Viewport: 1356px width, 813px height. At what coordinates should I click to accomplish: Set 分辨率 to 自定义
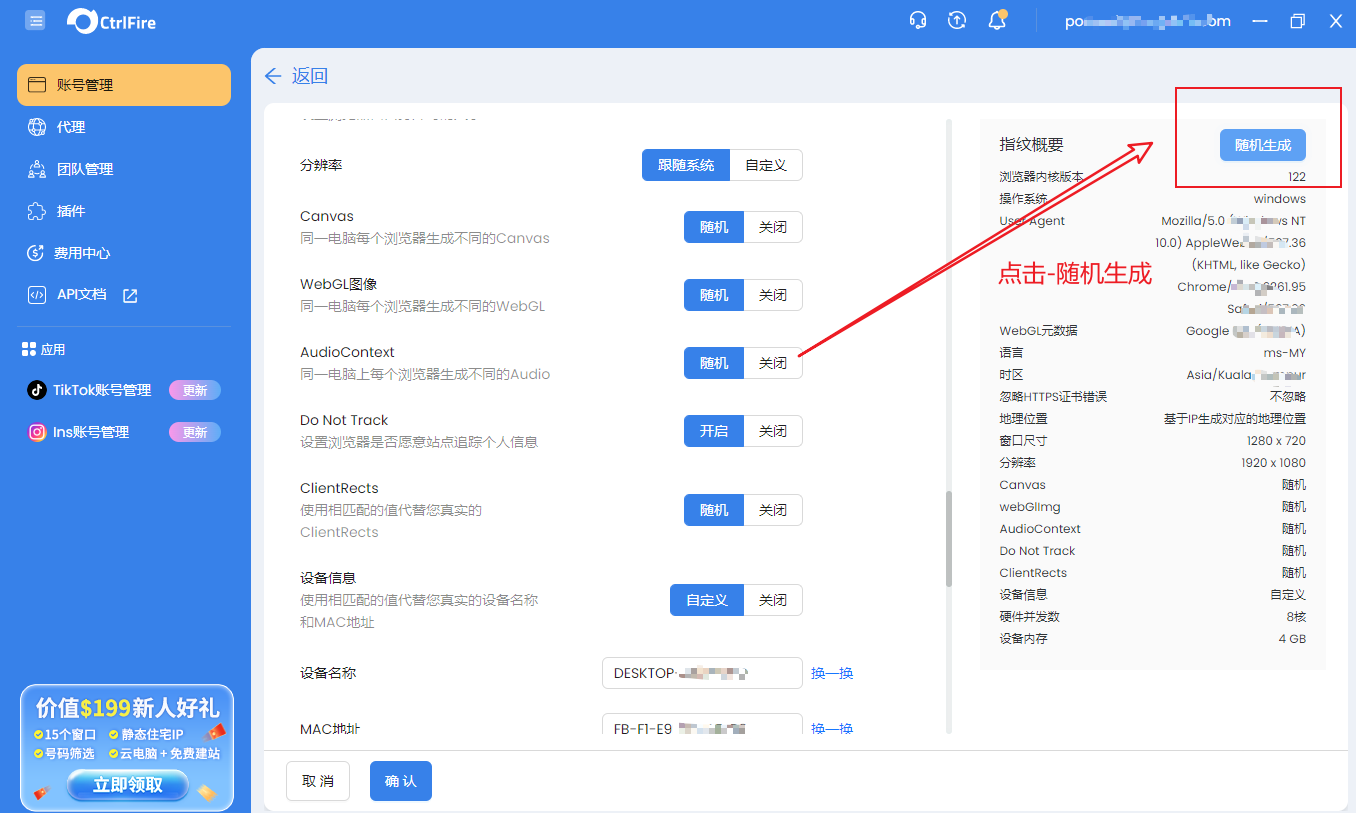766,165
